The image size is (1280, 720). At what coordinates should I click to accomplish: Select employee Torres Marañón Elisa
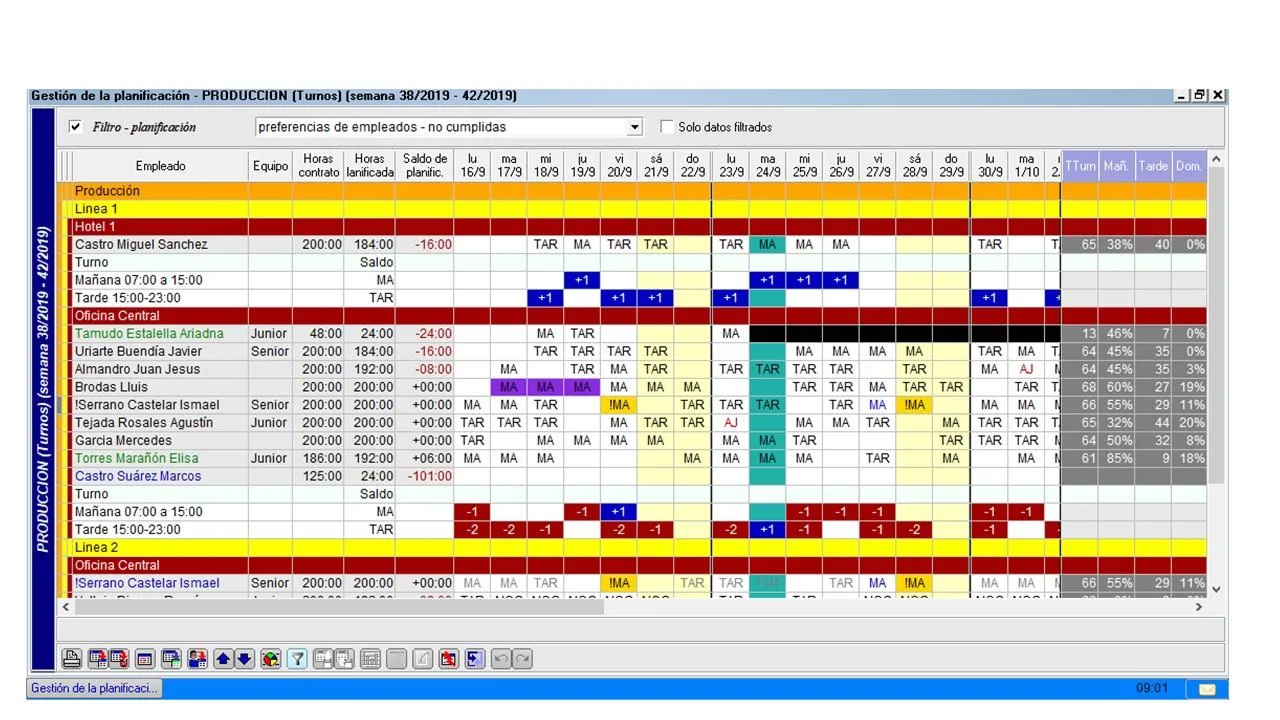click(136, 459)
